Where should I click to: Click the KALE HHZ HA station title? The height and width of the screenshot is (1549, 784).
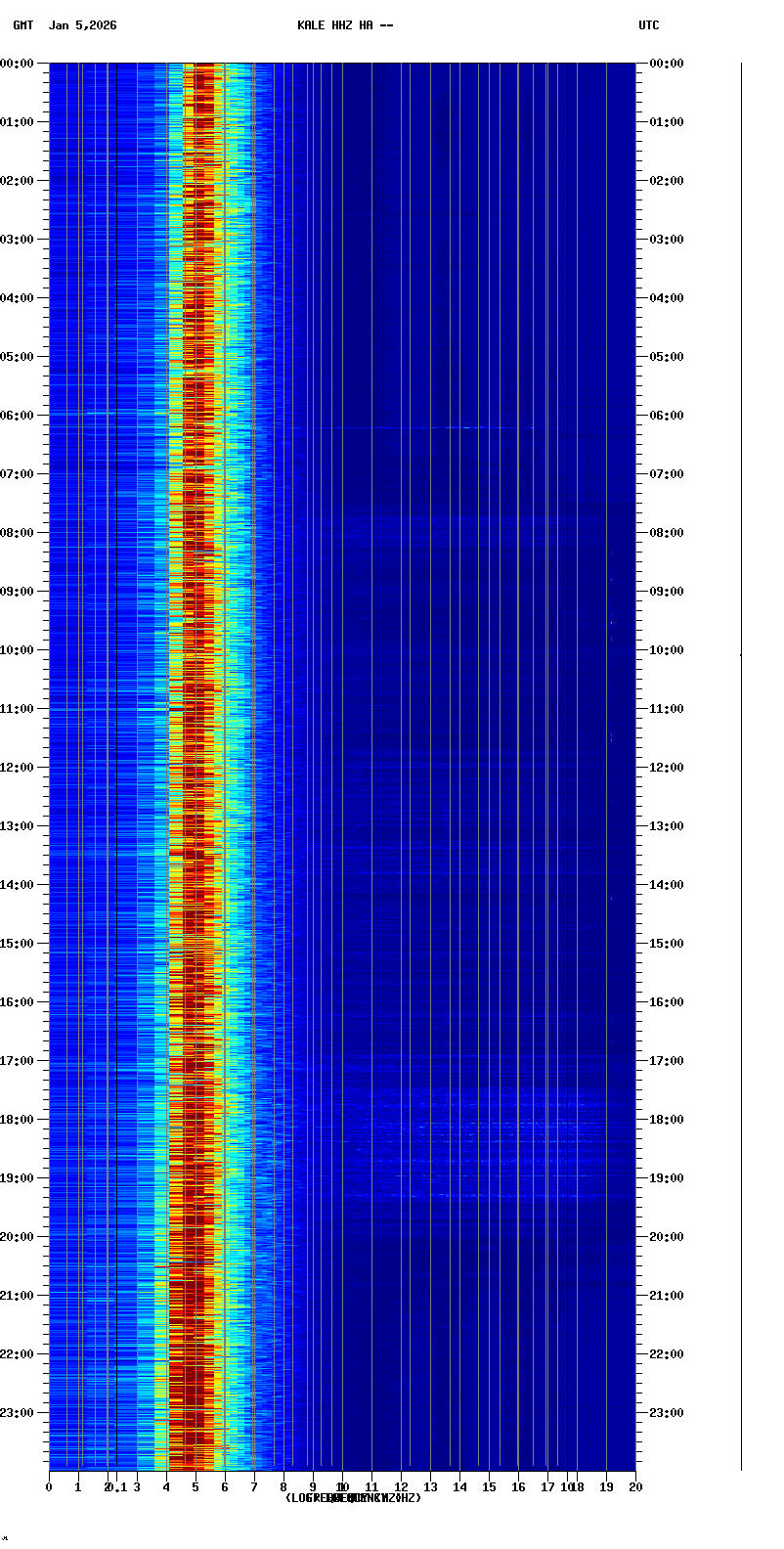tap(345, 25)
